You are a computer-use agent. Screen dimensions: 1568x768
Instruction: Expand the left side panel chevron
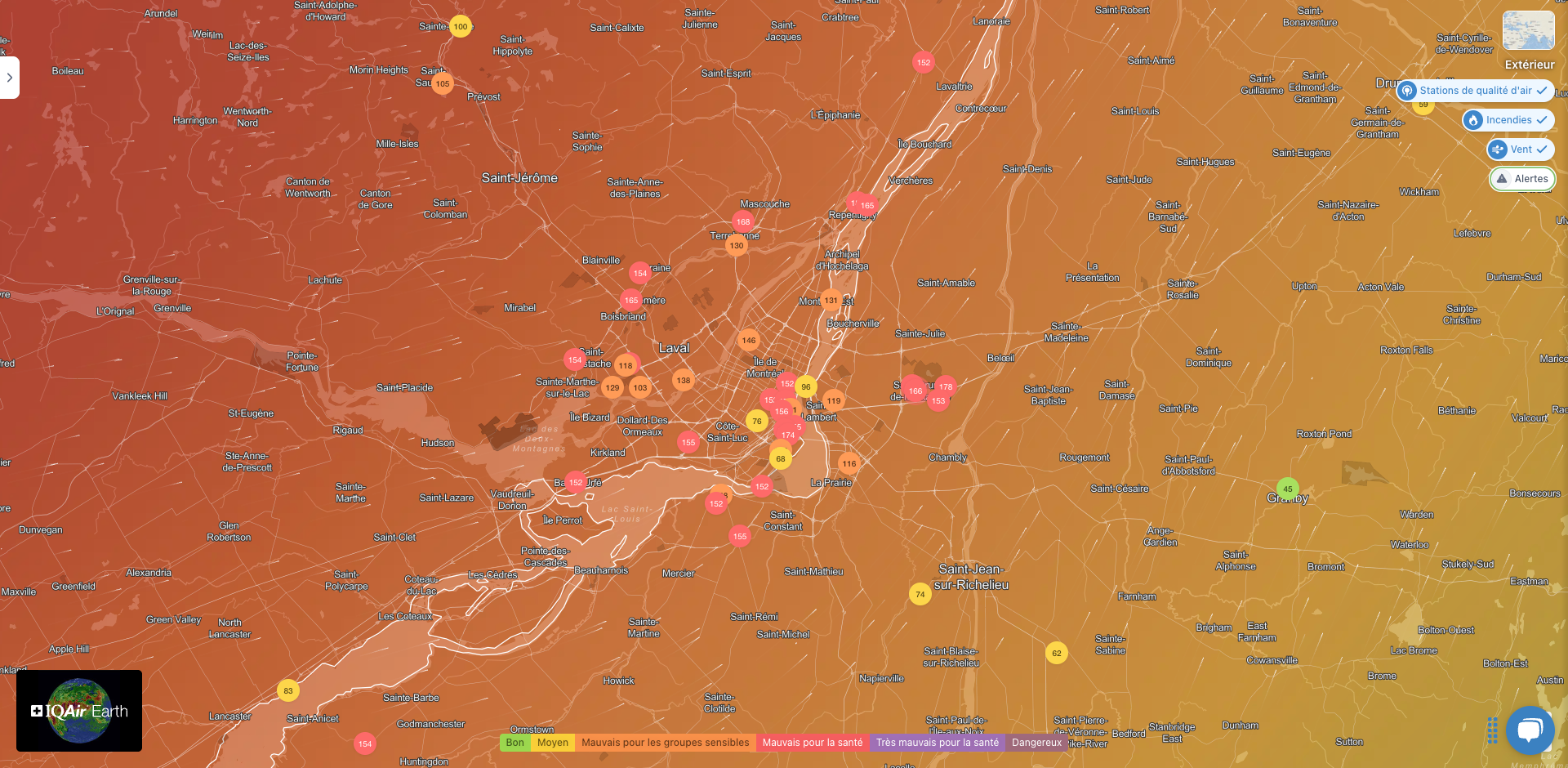click(10, 78)
